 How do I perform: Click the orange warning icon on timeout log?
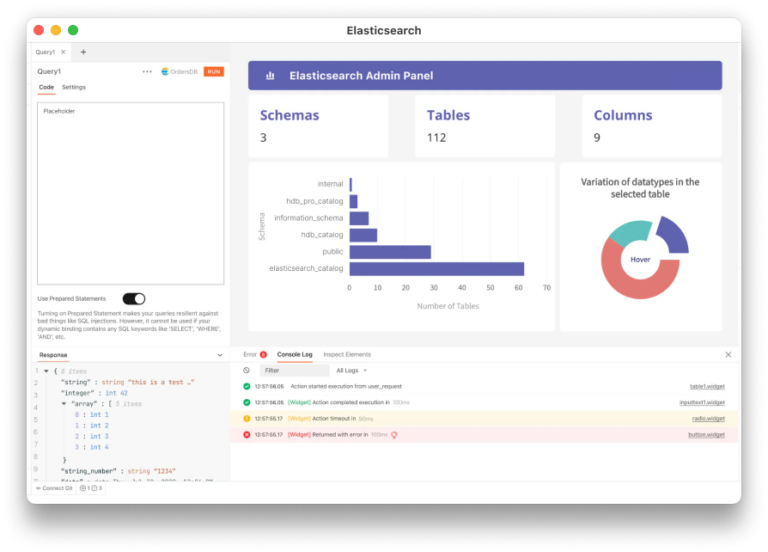click(x=247, y=419)
